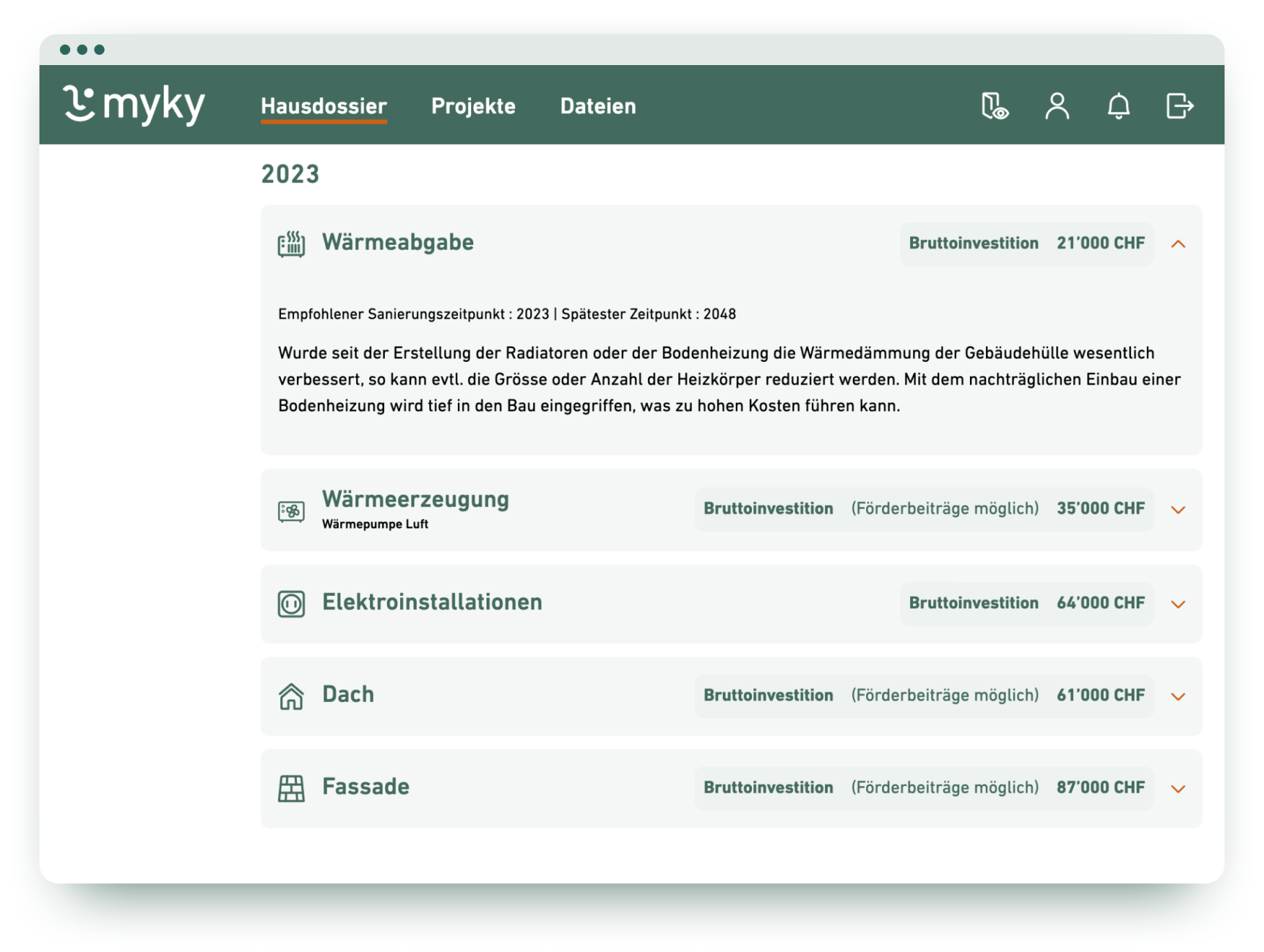Click the 2023 year heading
Viewport: 1264px width, 952px height.
[290, 173]
